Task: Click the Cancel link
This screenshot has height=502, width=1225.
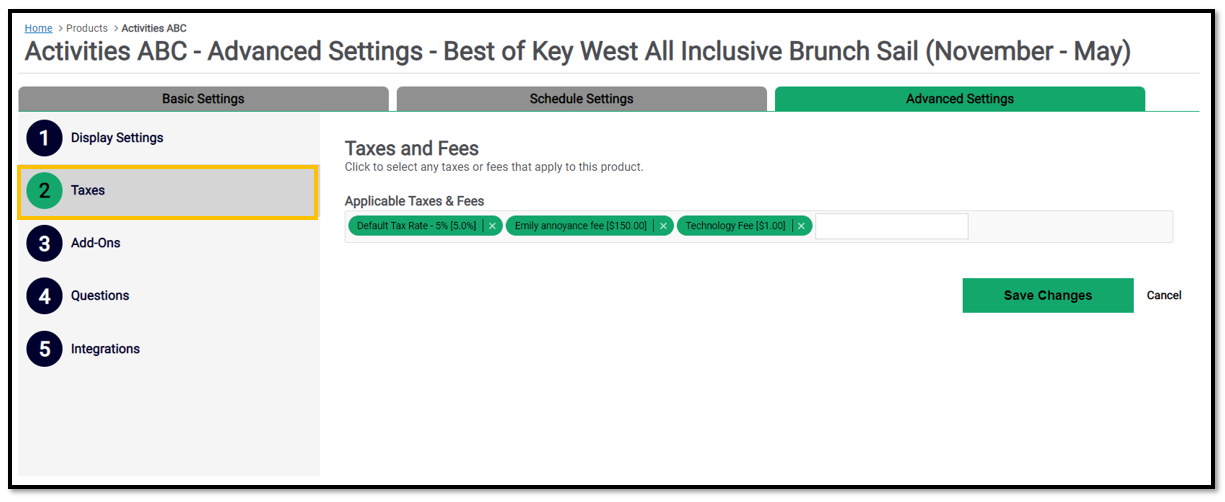Action: [1164, 295]
